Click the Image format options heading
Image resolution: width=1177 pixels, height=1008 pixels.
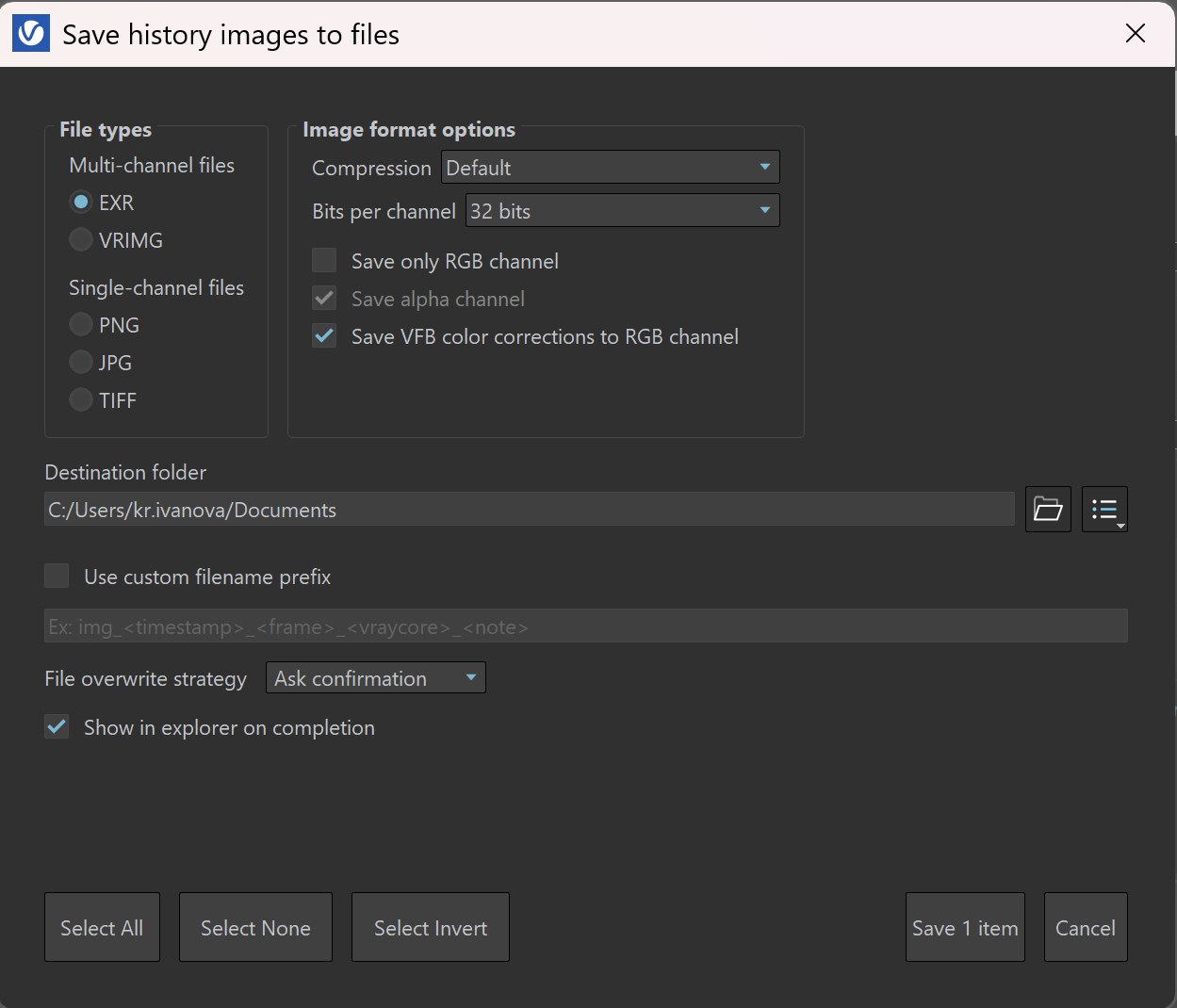(x=409, y=130)
